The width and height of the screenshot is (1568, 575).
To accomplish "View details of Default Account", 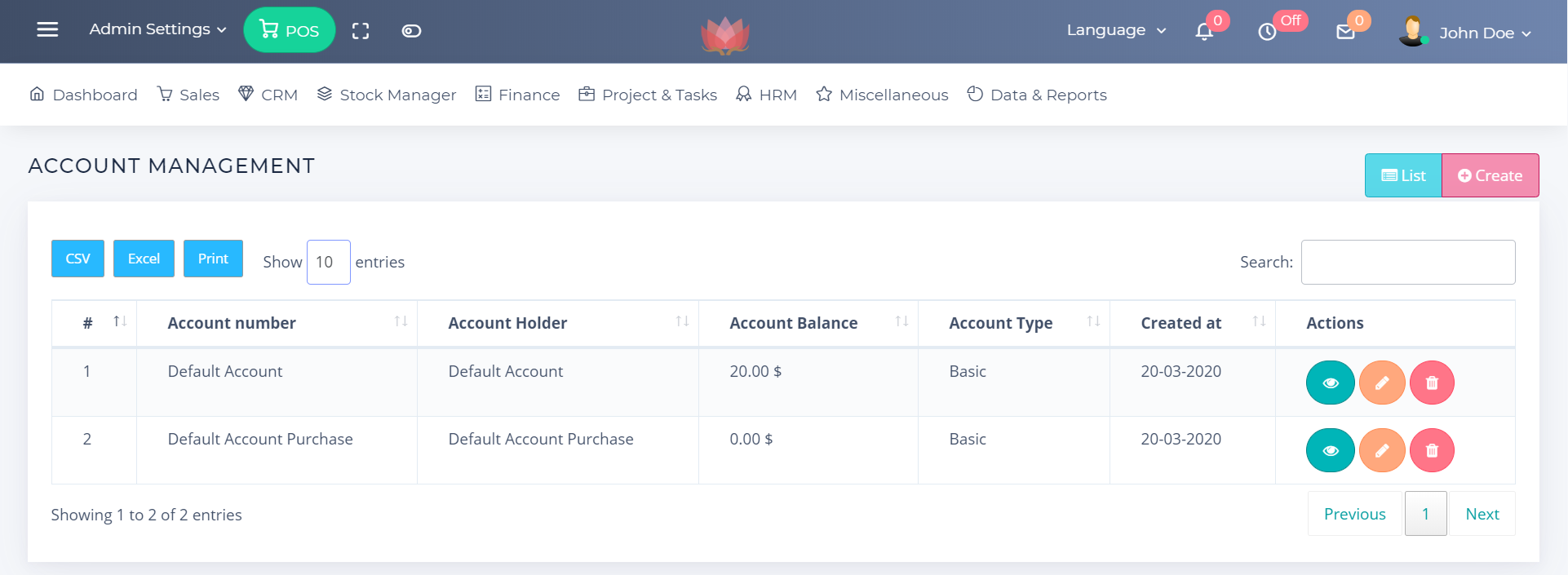I will point(1330,383).
